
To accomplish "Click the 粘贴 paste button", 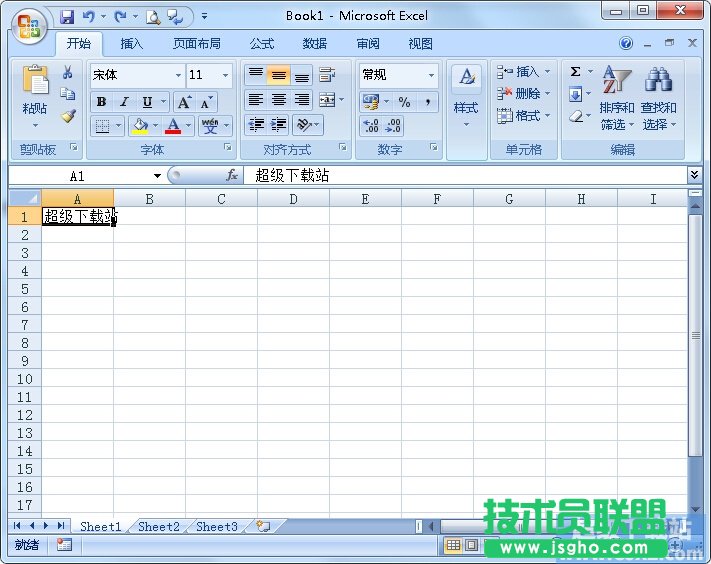I will (35, 95).
